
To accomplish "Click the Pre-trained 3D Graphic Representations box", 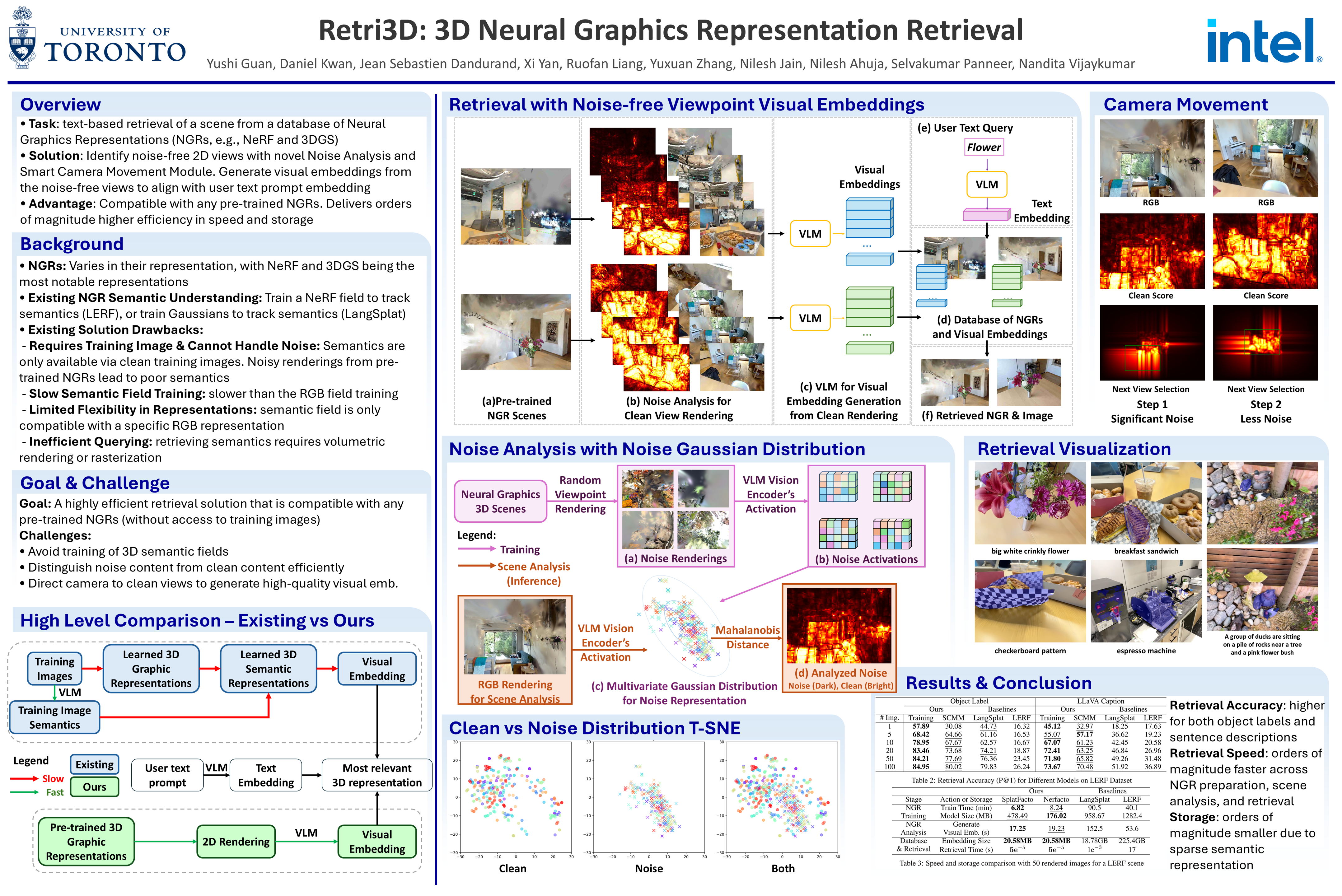I will (x=86, y=841).
